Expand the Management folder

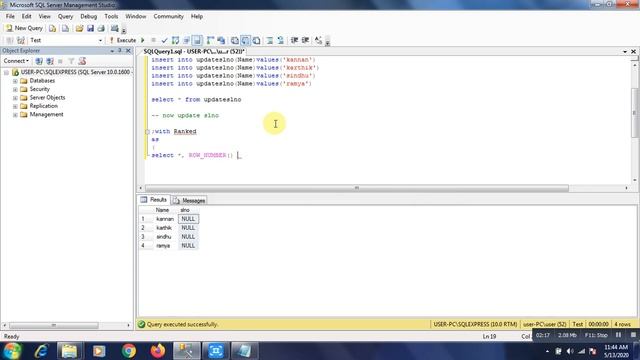click(x=15, y=115)
